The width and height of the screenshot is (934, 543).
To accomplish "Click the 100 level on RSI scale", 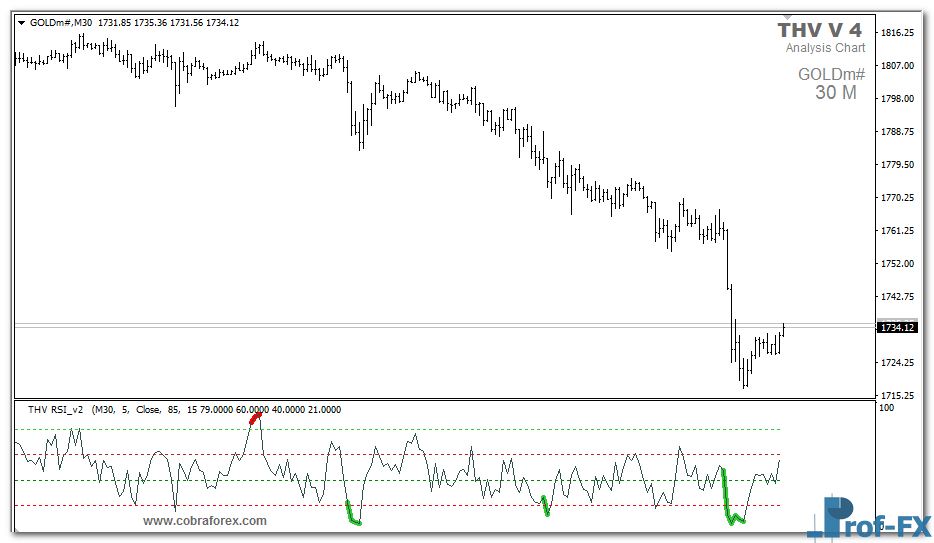I will click(887, 408).
